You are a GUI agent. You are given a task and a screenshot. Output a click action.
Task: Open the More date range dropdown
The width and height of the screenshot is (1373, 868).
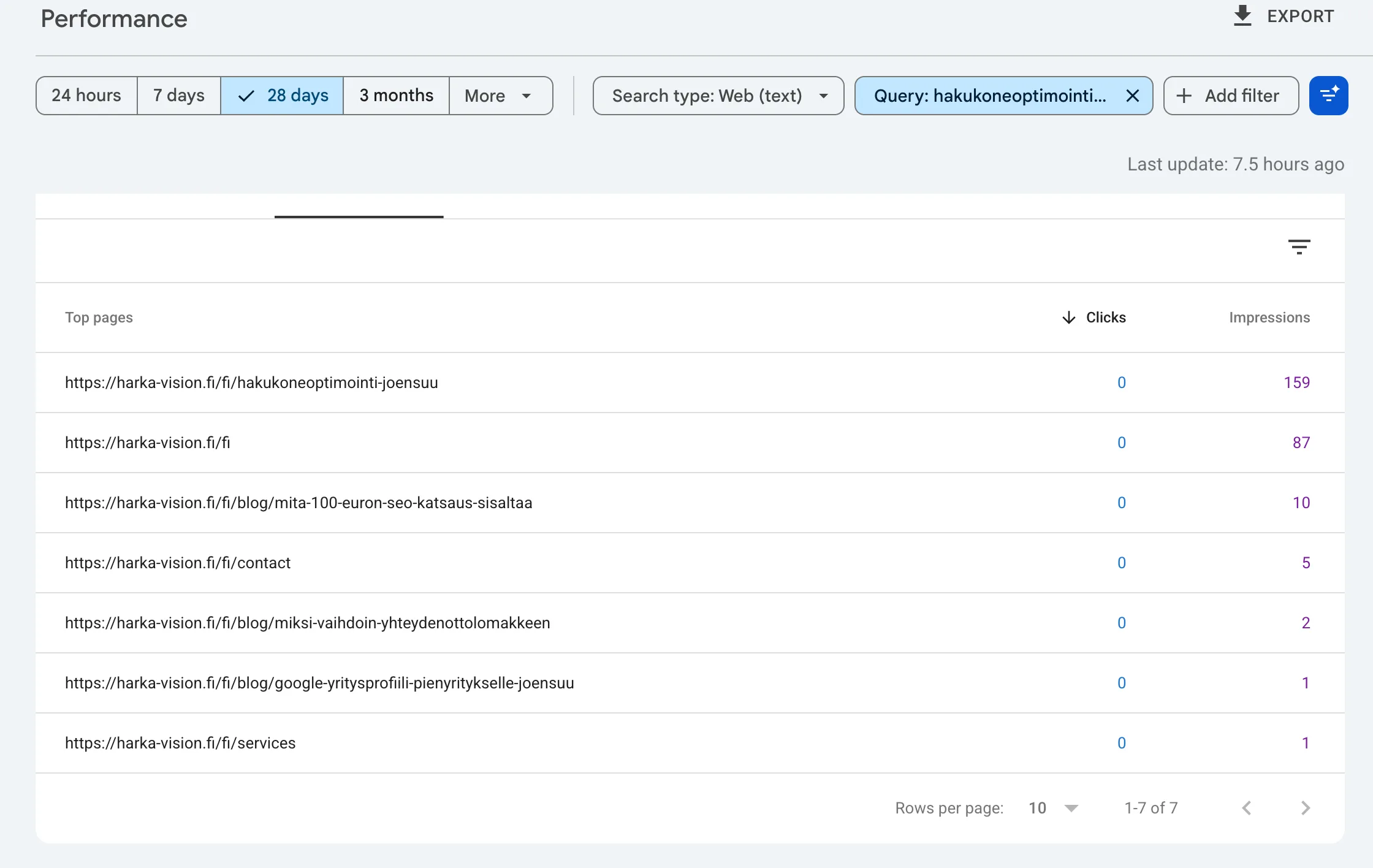click(x=501, y=96)
